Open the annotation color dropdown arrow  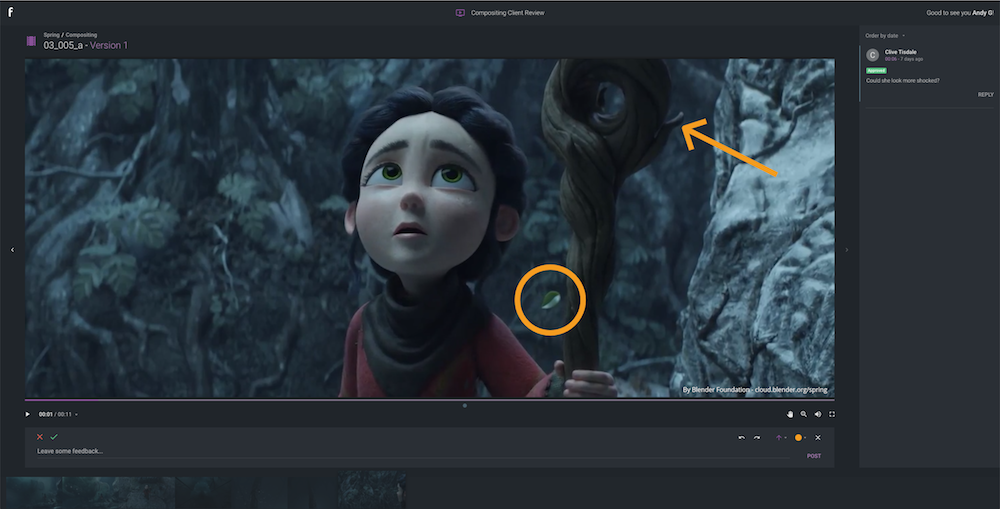805,438
